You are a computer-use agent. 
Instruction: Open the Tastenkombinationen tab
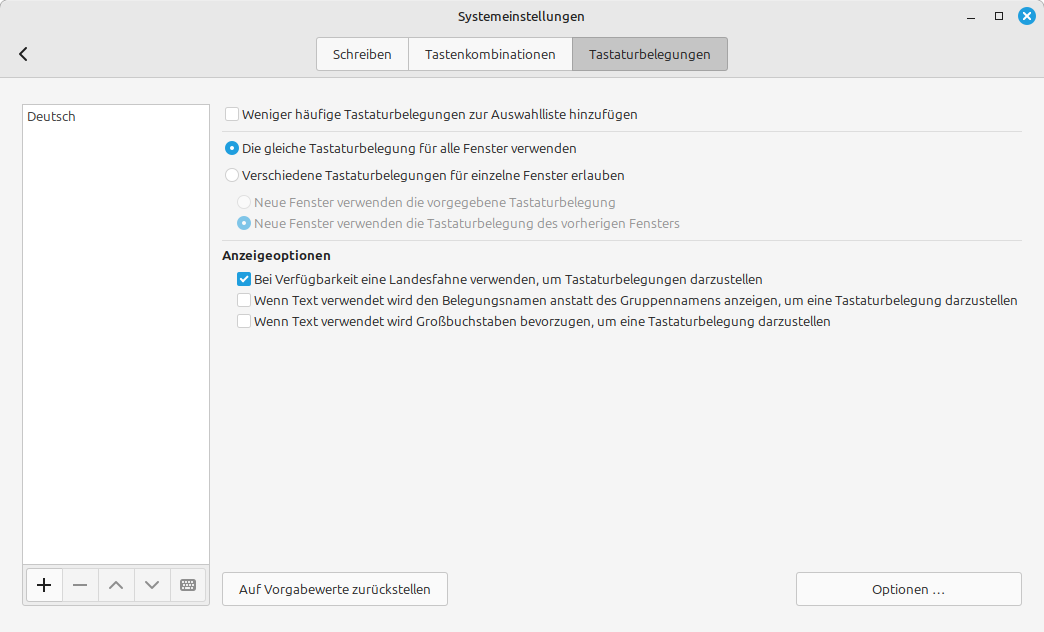coord(490,54)
